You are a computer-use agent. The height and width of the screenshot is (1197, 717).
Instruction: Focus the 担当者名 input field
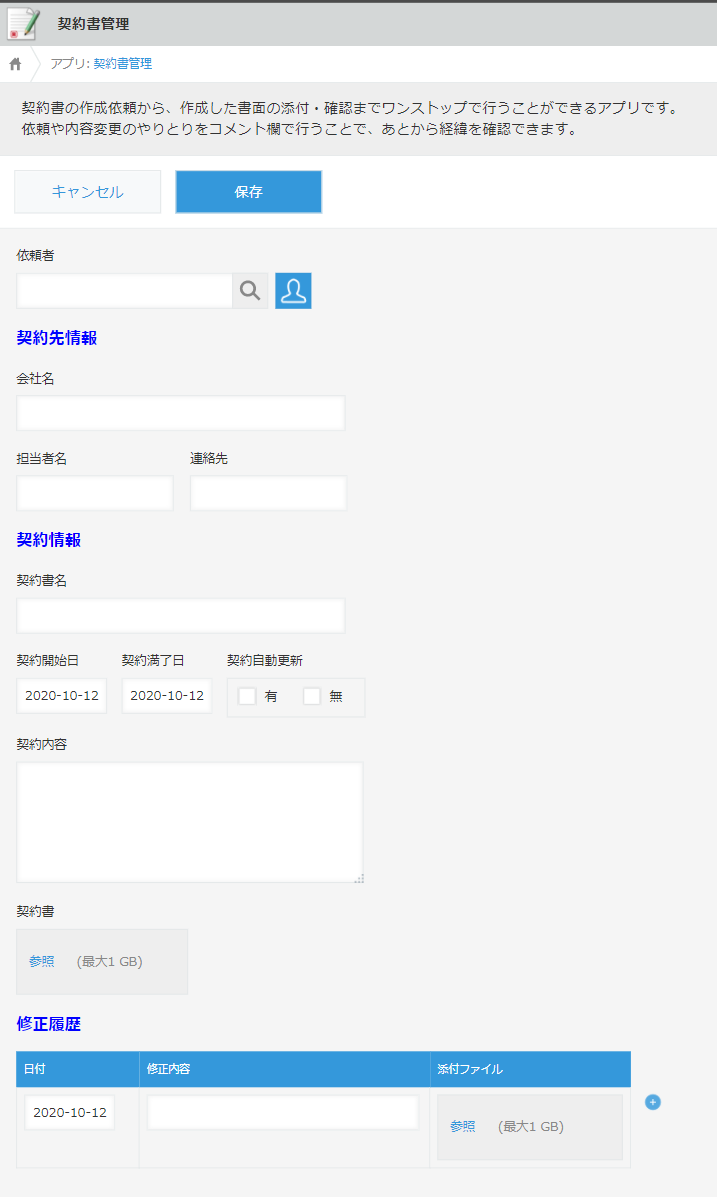95,493
